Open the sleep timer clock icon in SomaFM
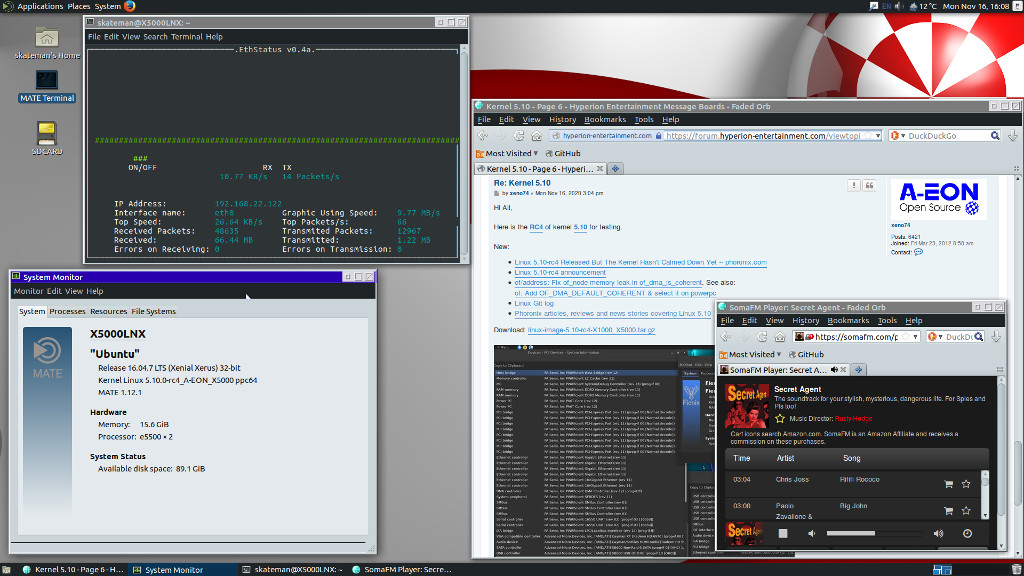 coord(967,534)
